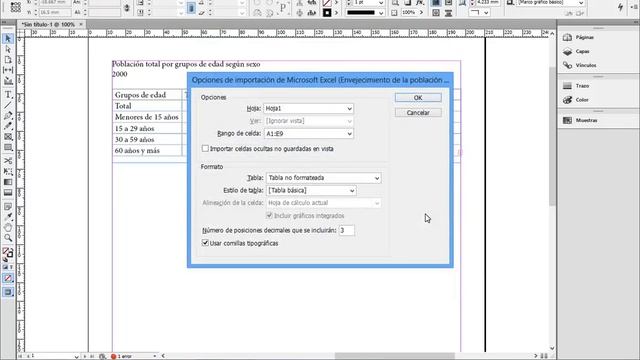Click the 'Población total por grupos de edad' heading
The width and height of the screenshot is (640, 360).
coord(186,64)
